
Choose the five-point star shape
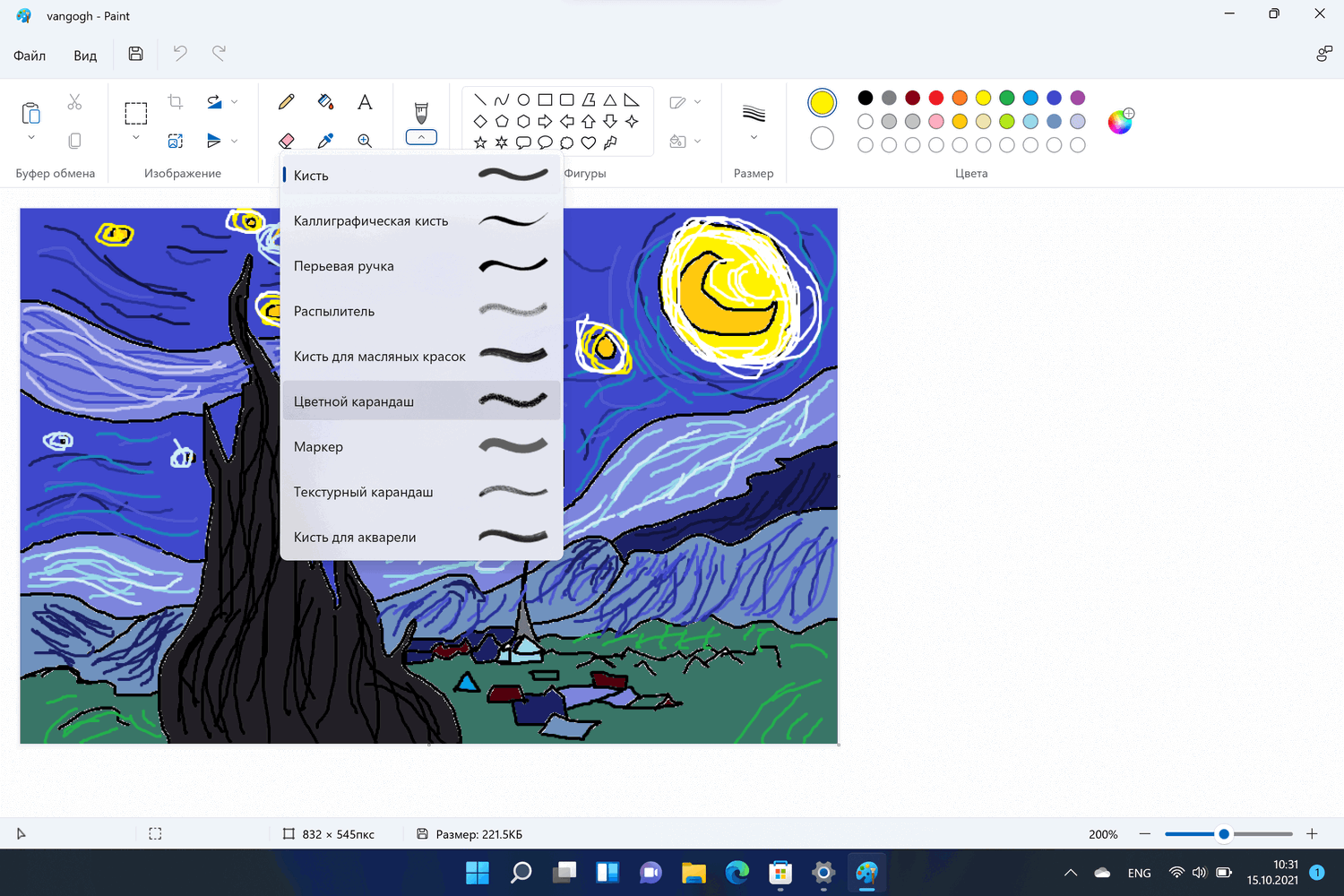[x=480, y=142]
